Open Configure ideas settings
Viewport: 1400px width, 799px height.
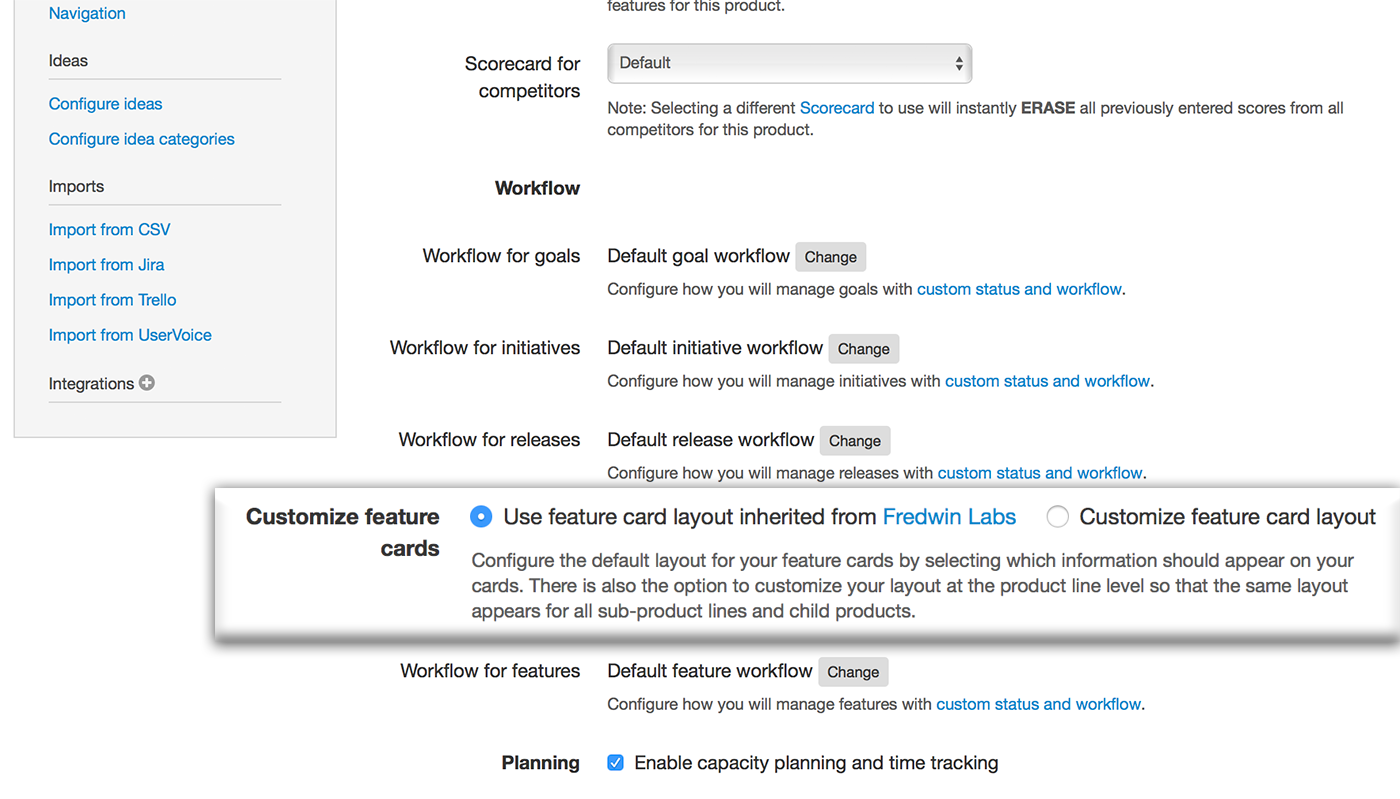tap(105, 103)
